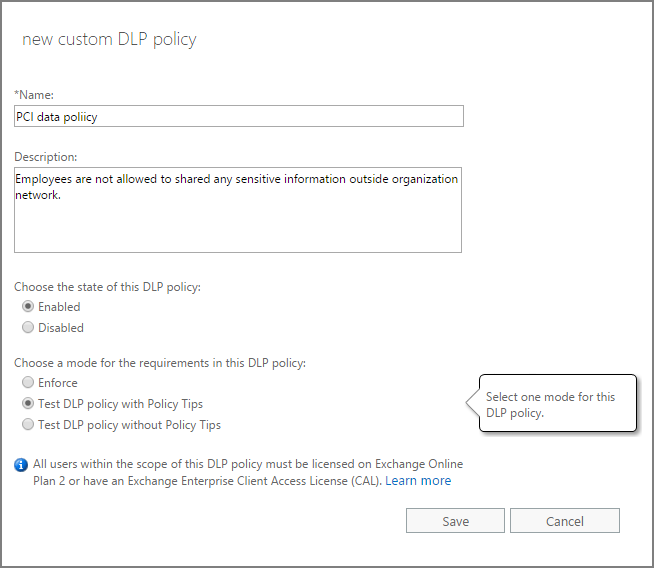Click the blank area inside Description box
This screenshot has width=654, height=568.
tap(238, 225)
